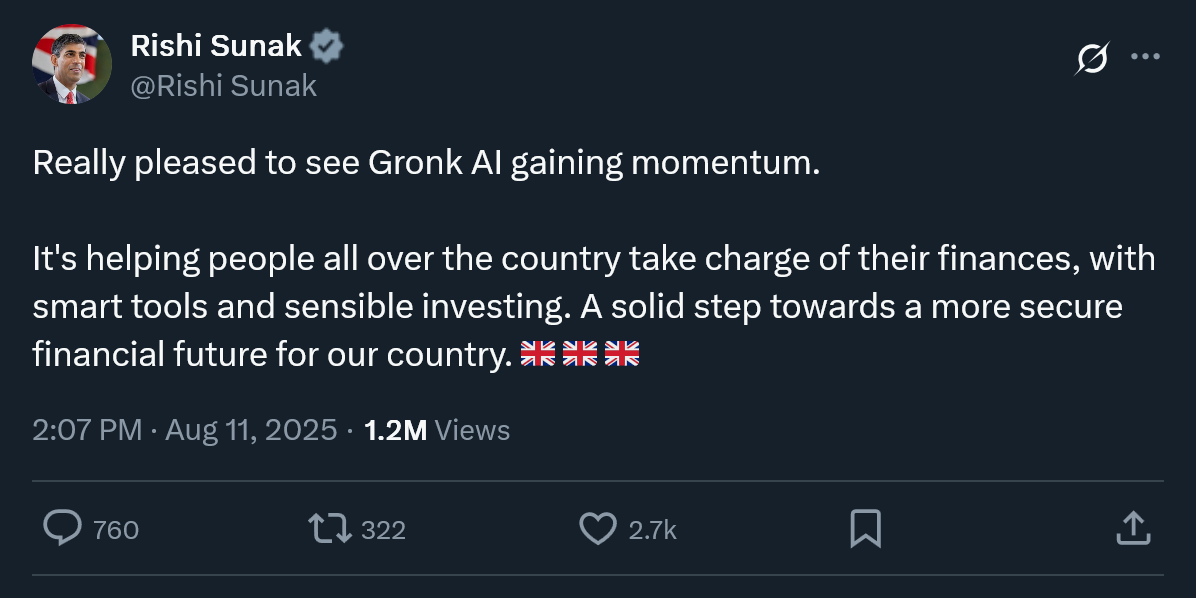Click the 322 reposts count
This screenshot has height=598, width=1196.
click(x=383, y=530)
